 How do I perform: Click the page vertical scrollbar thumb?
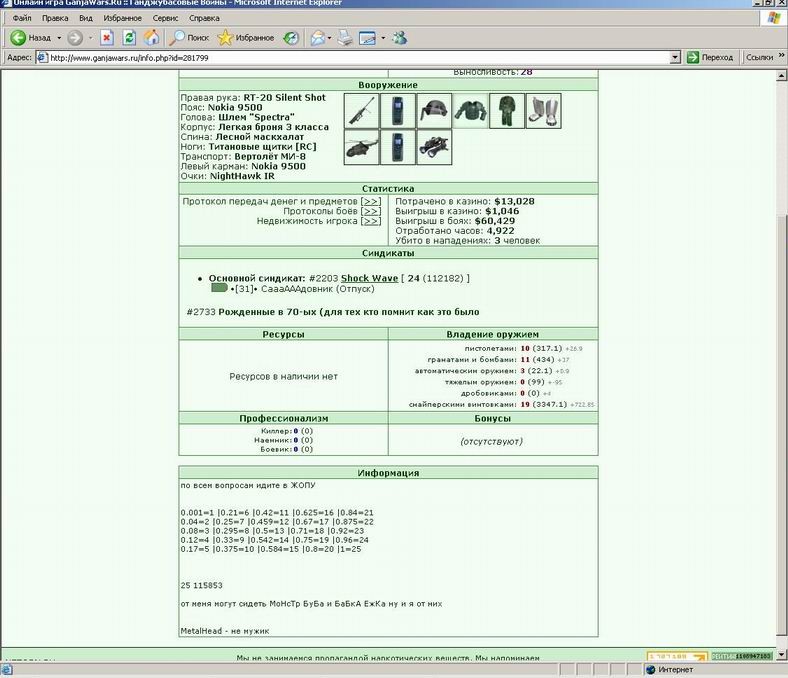781,425
